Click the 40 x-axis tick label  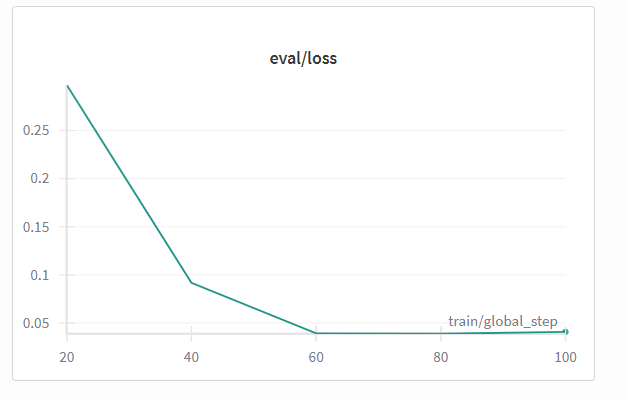(x=191, y=357)
